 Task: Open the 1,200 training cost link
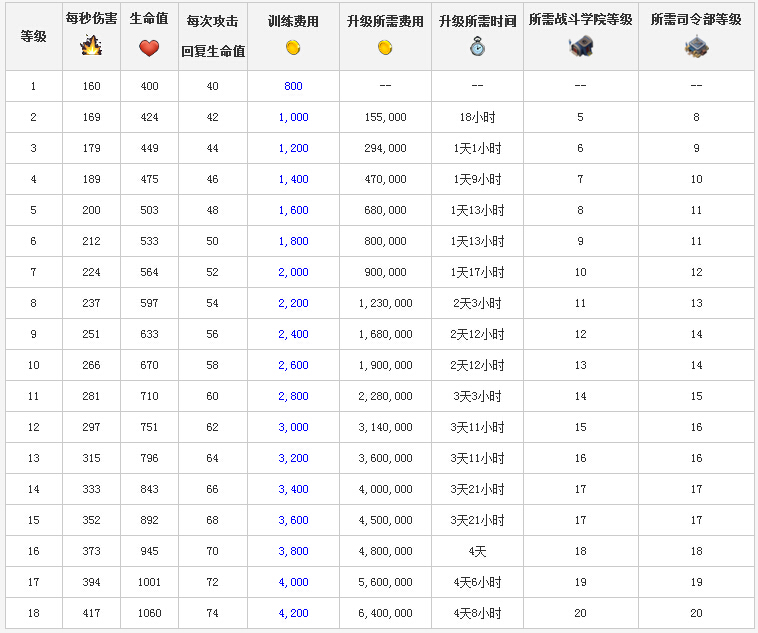pos(293,148)
